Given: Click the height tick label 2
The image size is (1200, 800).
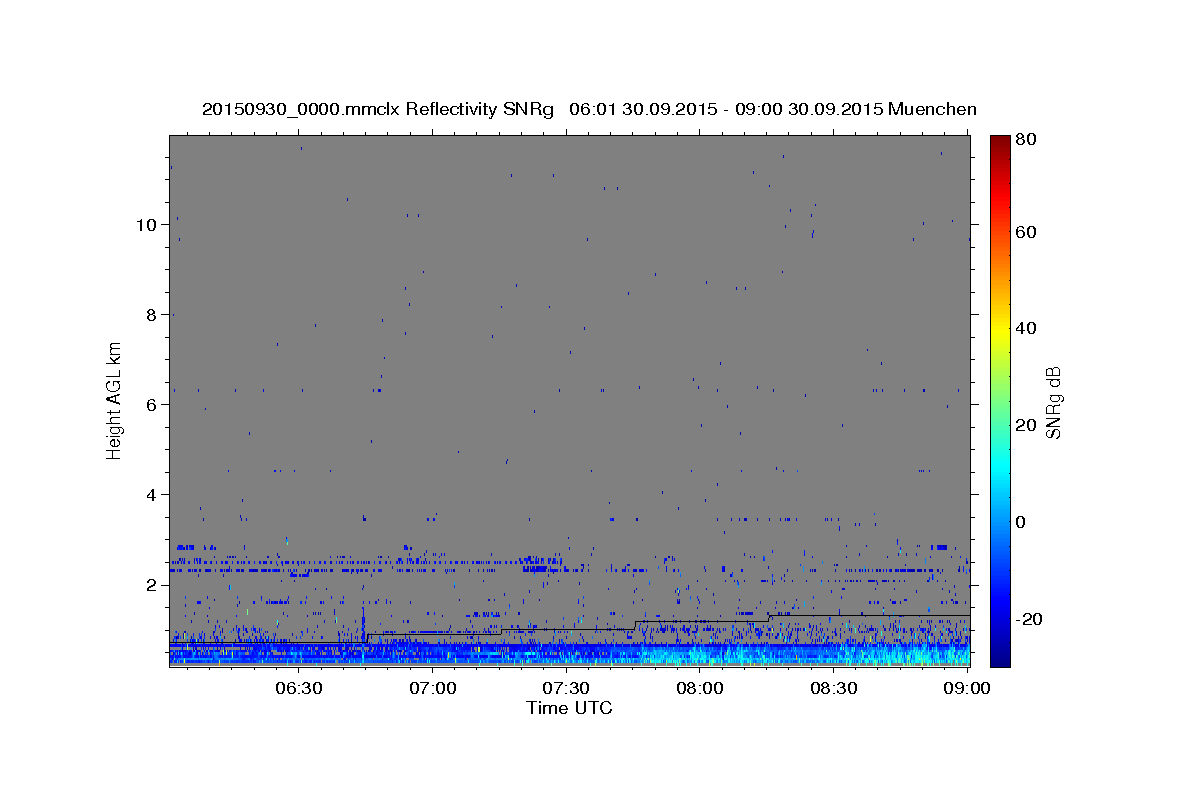Looking at the screenshot, I should (152, 585).
